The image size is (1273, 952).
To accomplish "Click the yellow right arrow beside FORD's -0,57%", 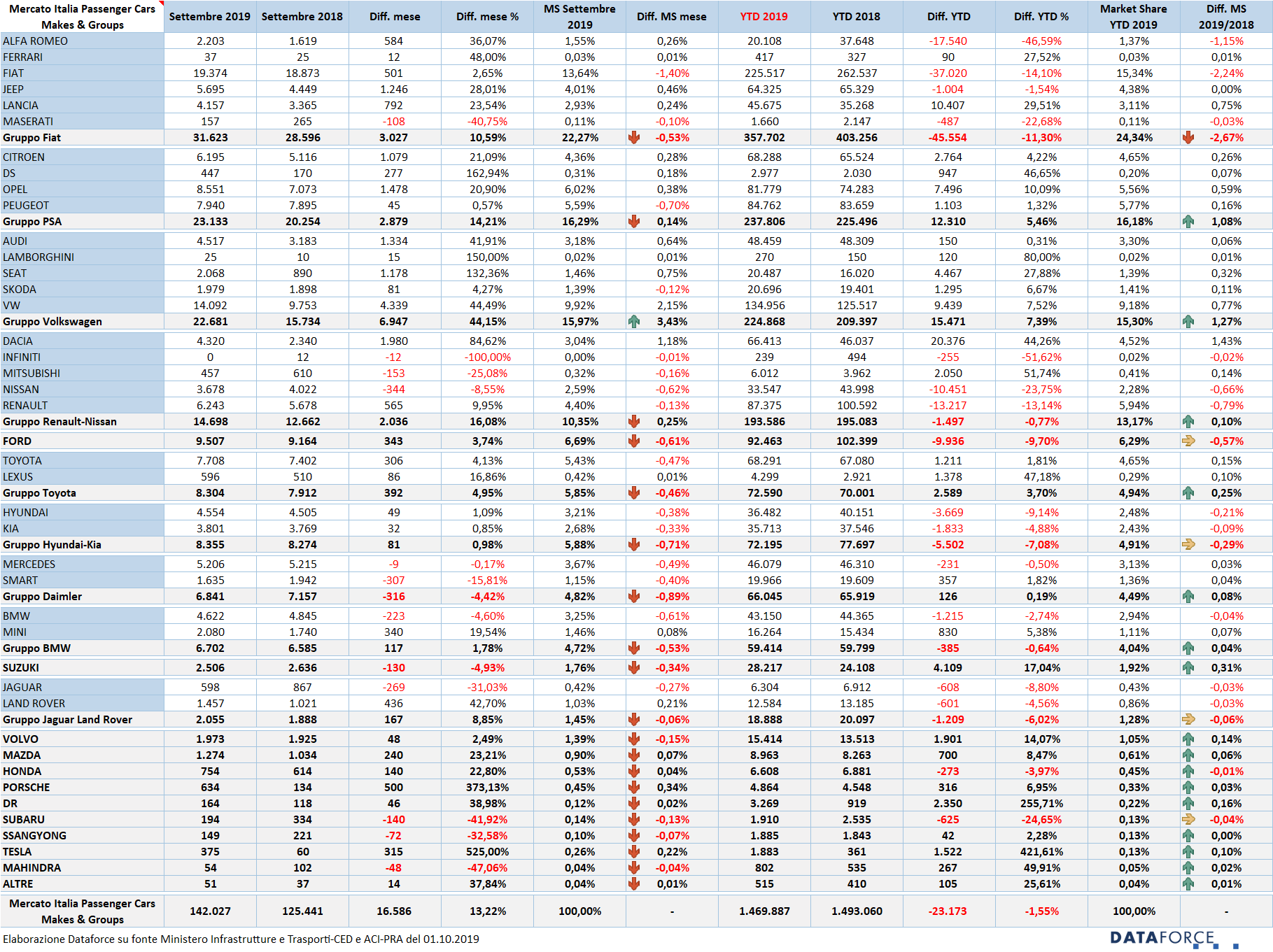I will pyautogui.click(x=1188, y=441).
